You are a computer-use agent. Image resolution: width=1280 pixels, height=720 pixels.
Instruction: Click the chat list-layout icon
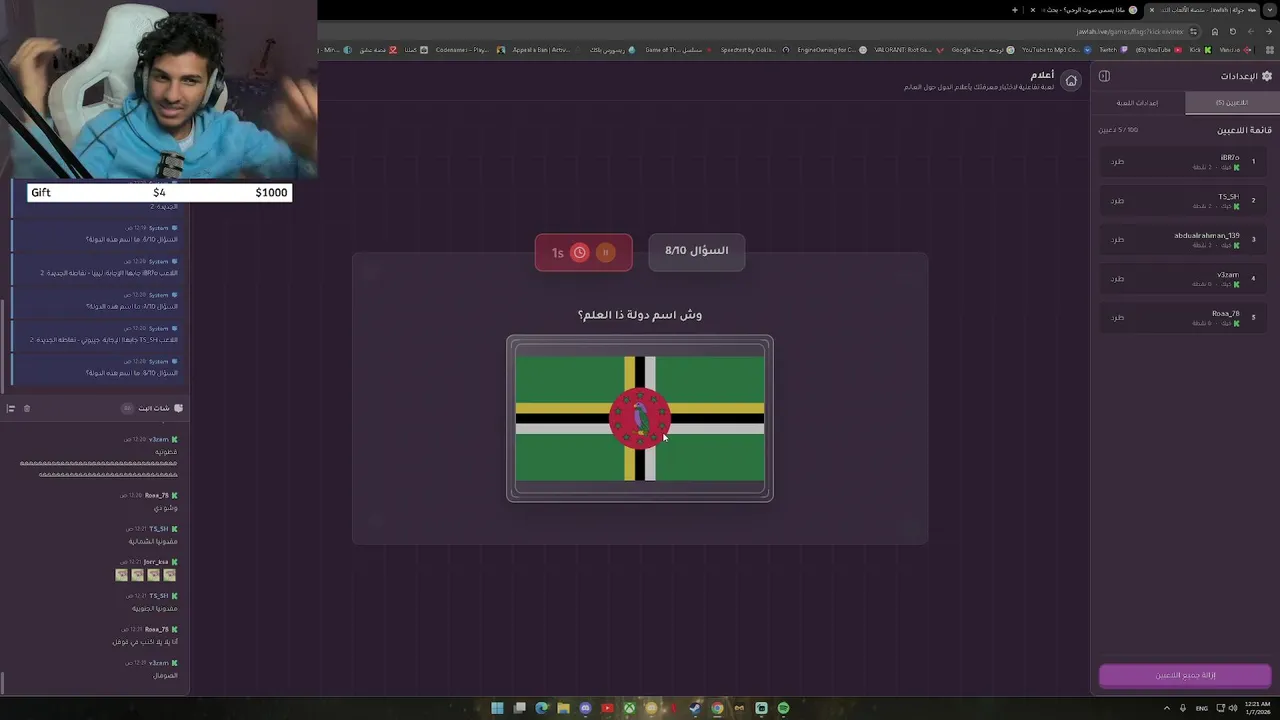pyautogui.click(x=11, y=408)
